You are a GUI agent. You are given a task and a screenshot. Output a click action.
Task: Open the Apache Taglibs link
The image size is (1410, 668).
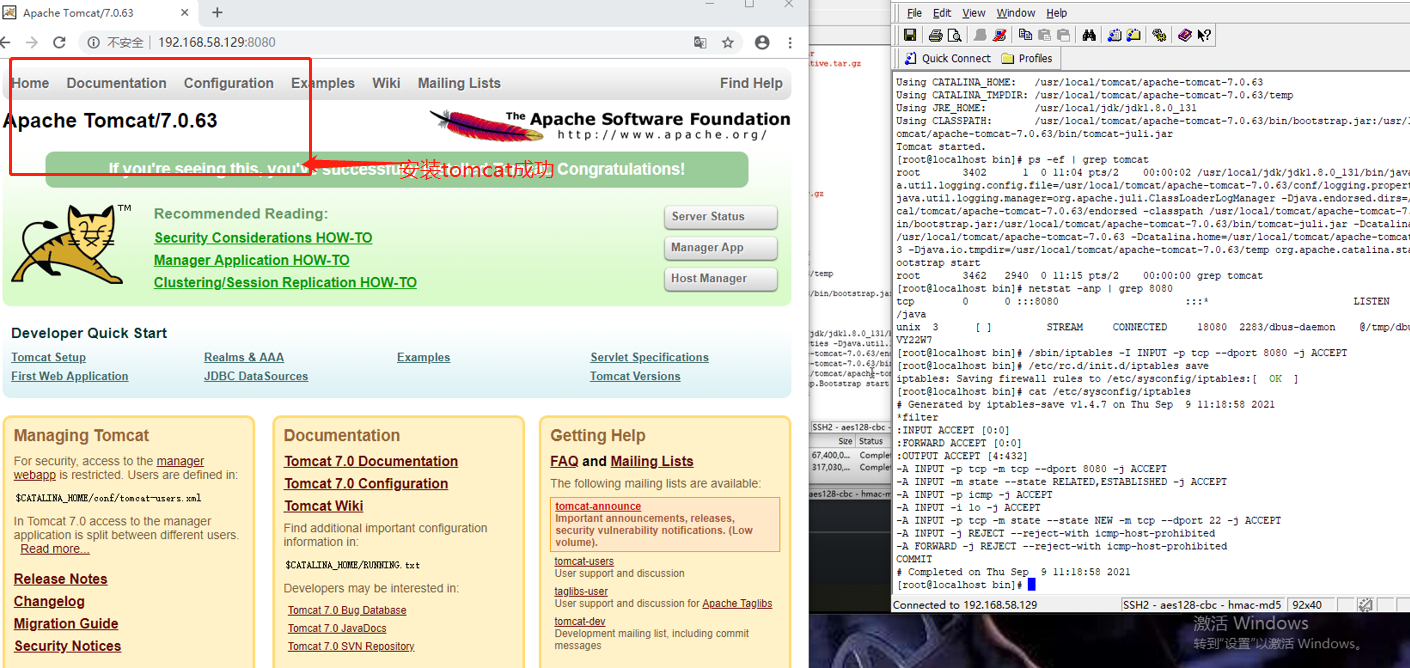[x=737, y=603]
